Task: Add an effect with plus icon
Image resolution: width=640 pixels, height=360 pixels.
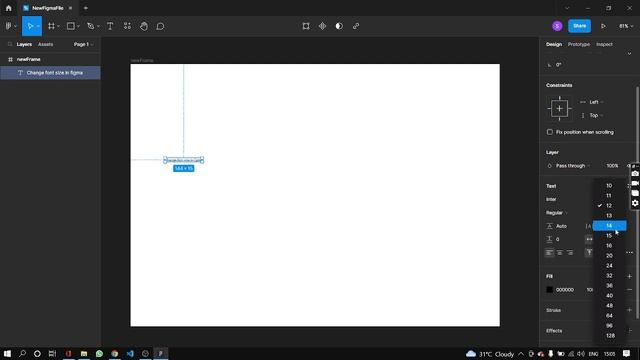Action: (x=629, y=331)
